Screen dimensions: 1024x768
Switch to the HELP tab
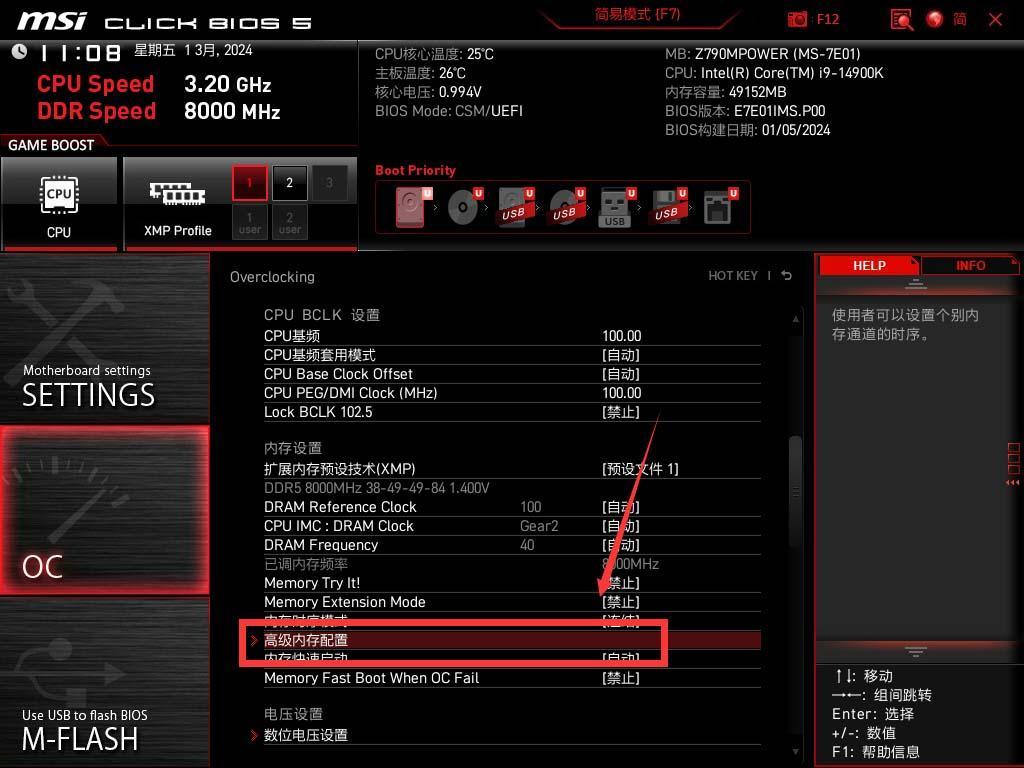tap(869, 266)
